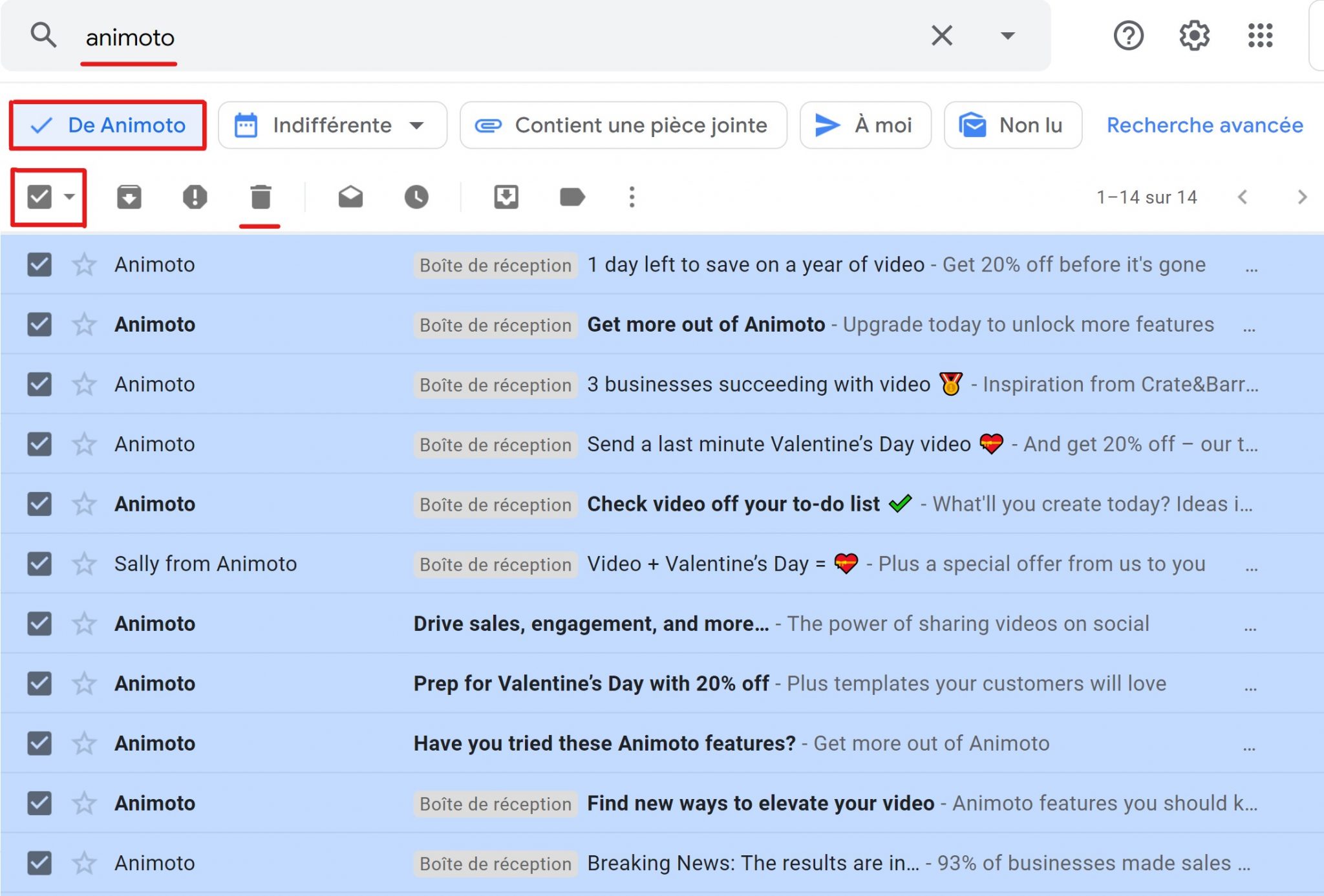Uncheck the '1 day left to save' email
The width and height of the screenshot is (1324, 896).
tap(39, 264)
